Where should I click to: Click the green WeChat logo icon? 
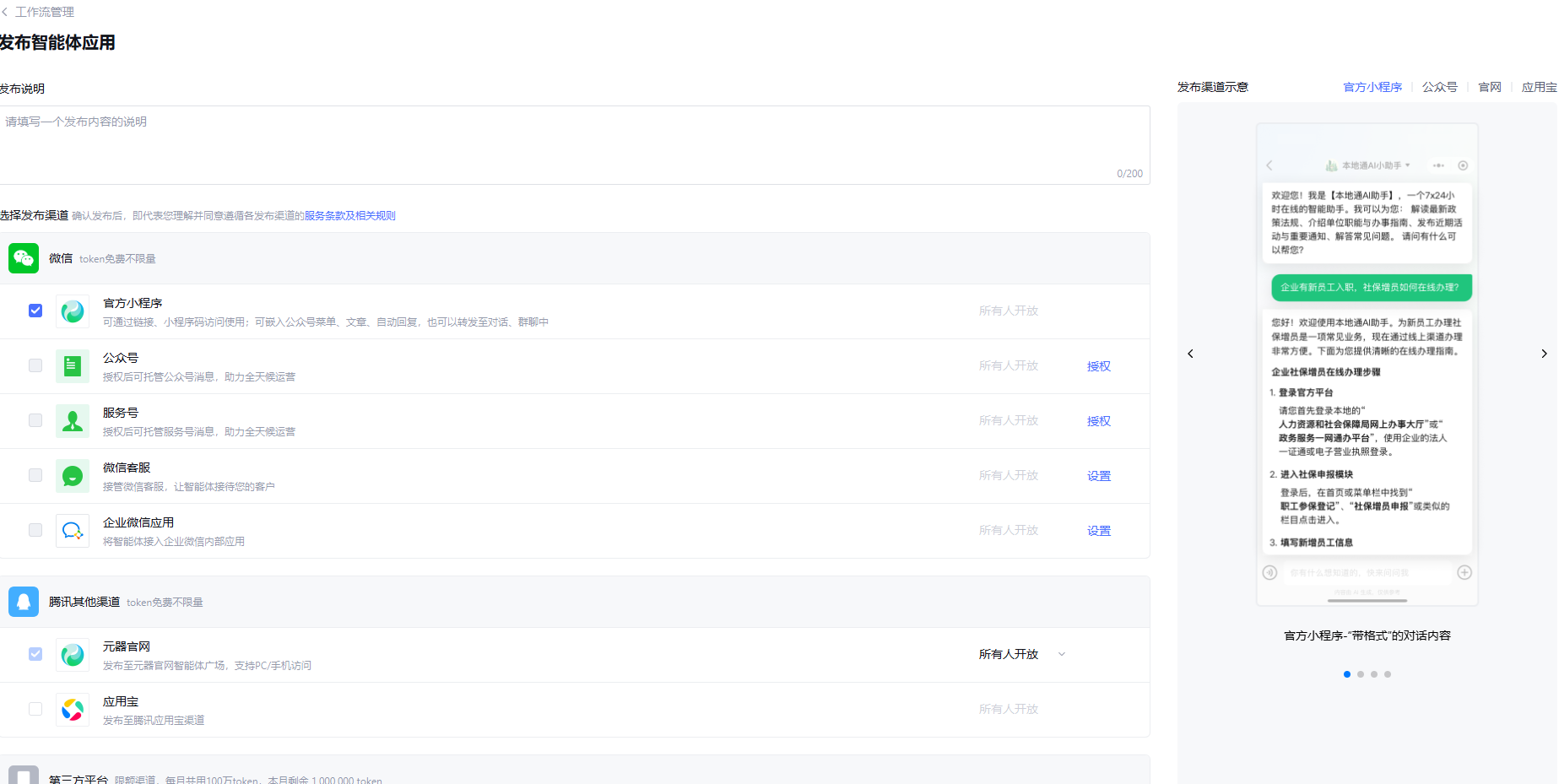tap(24, 258)
